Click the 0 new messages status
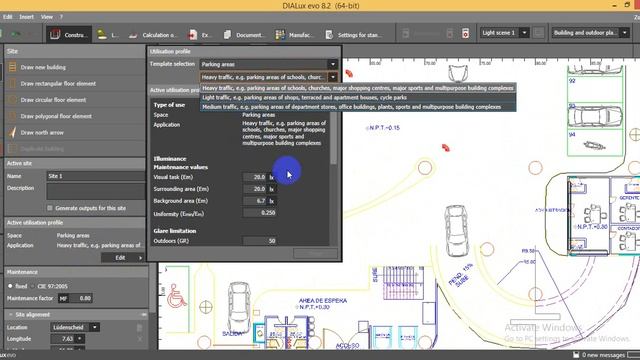The width and height of the screenshot is (640, 360). pyautogui.click(x=603, y=355)
